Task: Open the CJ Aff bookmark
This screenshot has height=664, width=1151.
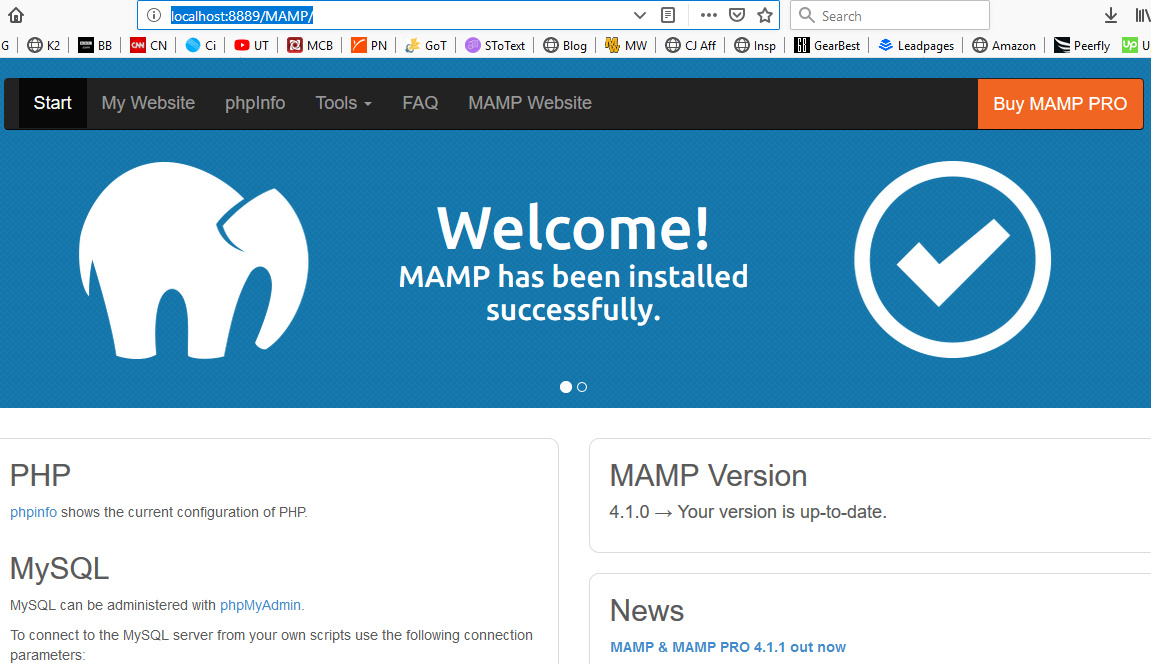Action: tap(691, 45)
